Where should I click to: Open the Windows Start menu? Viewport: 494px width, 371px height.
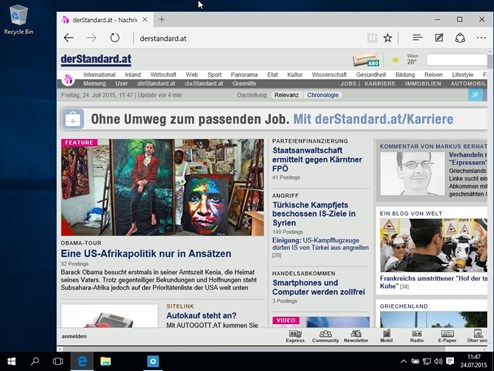coord(11,361)
